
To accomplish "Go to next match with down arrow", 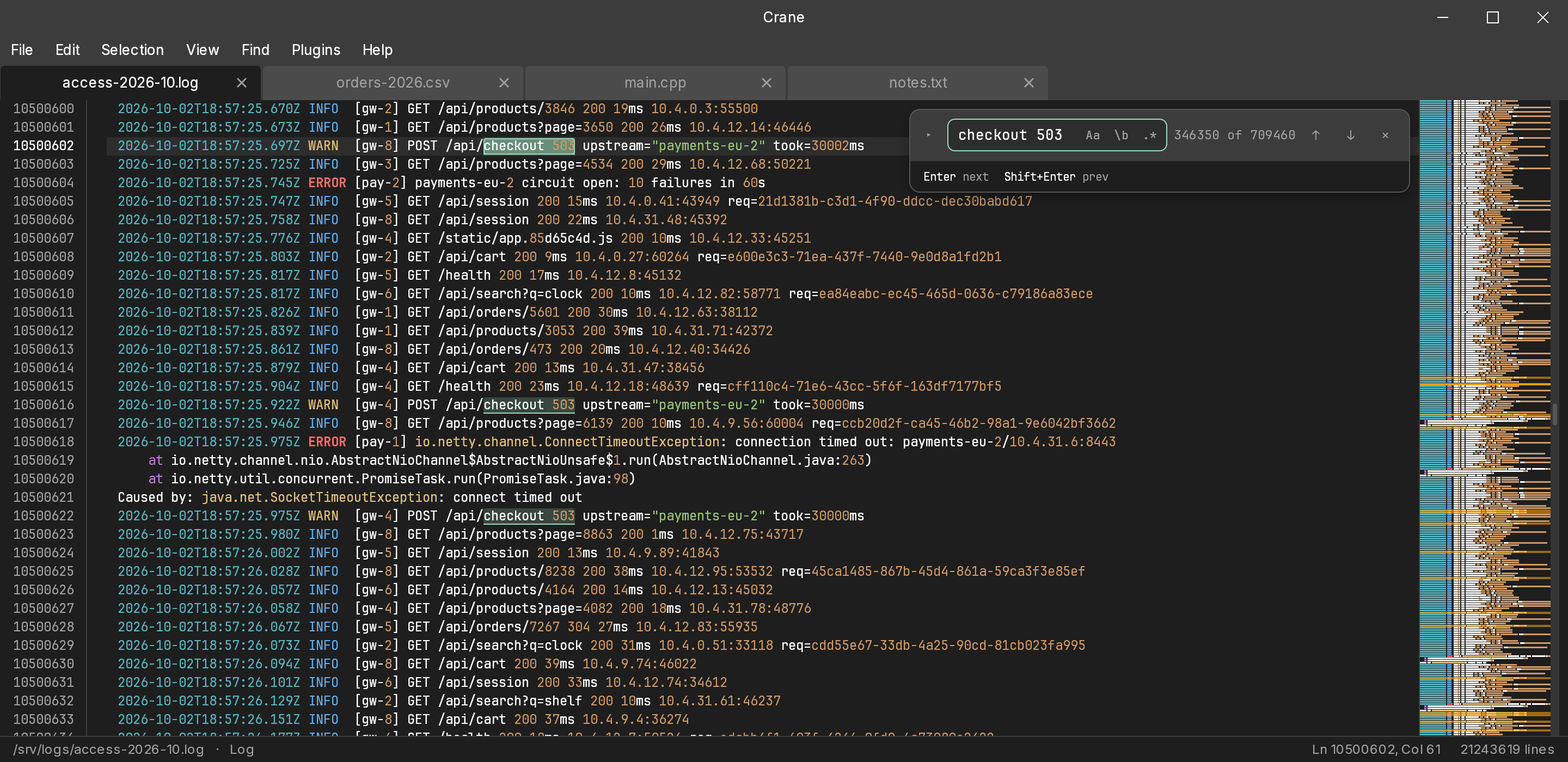I will (1351, 135).
